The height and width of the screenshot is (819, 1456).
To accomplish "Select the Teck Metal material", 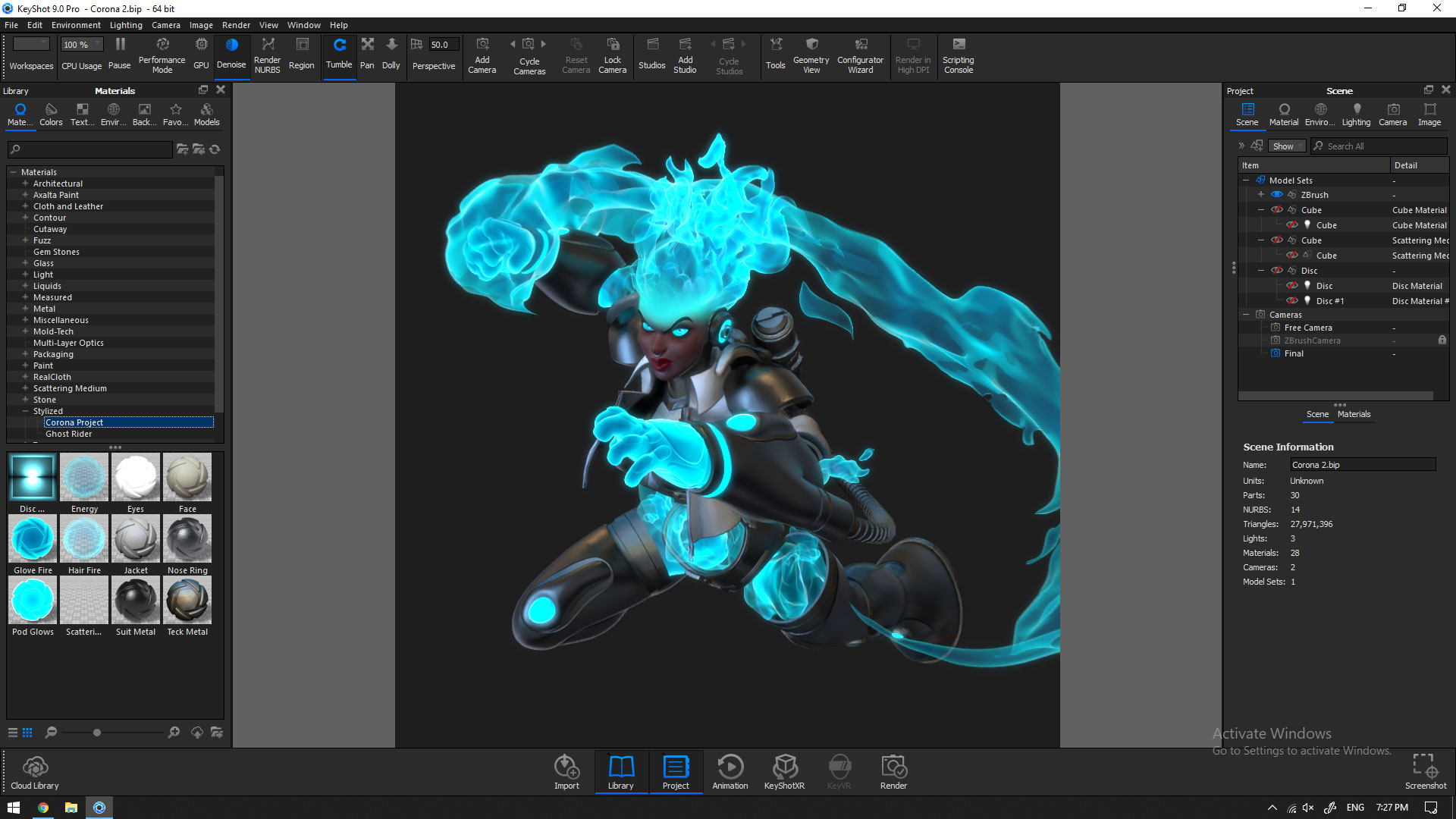I will pyautogui.click(x=187, y=606).
